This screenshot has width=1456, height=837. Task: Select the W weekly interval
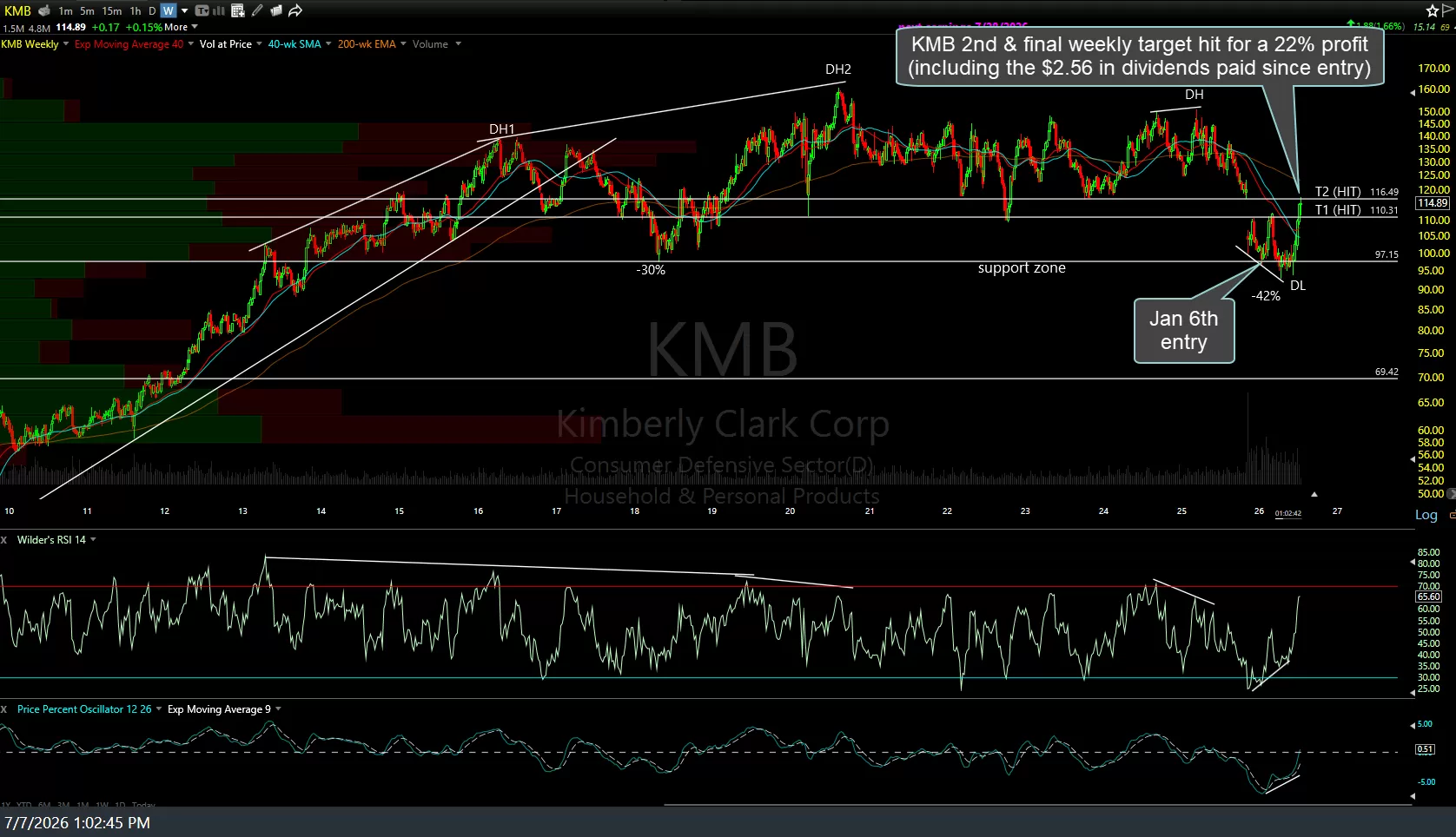(169, 10)
